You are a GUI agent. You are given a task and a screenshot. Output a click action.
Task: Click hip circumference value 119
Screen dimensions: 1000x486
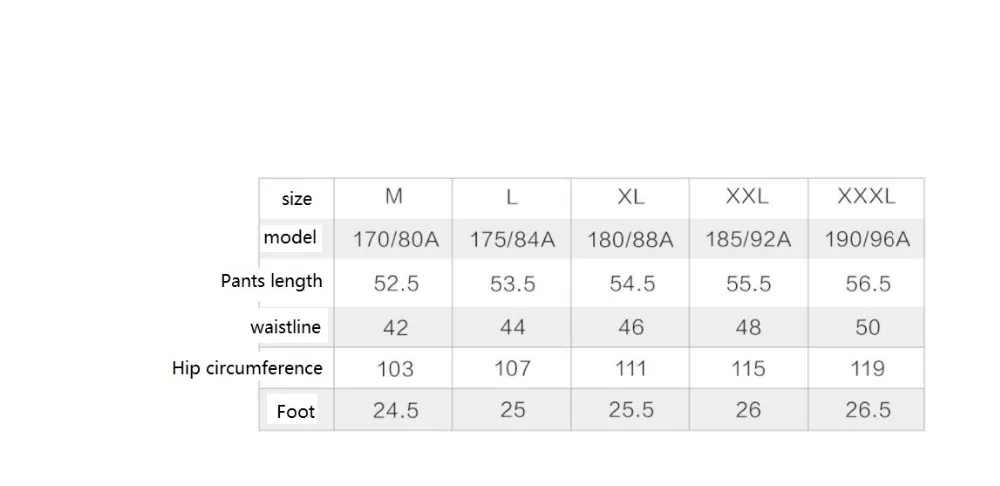[x=867, y=369]
